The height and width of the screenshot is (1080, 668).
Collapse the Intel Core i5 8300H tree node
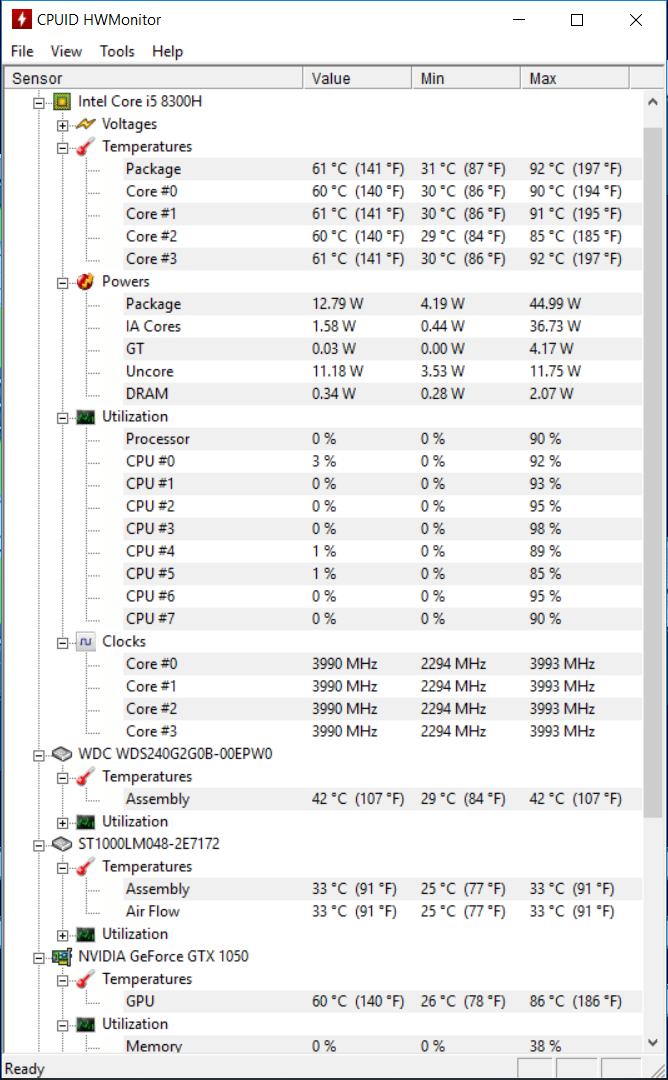(39, 103)
